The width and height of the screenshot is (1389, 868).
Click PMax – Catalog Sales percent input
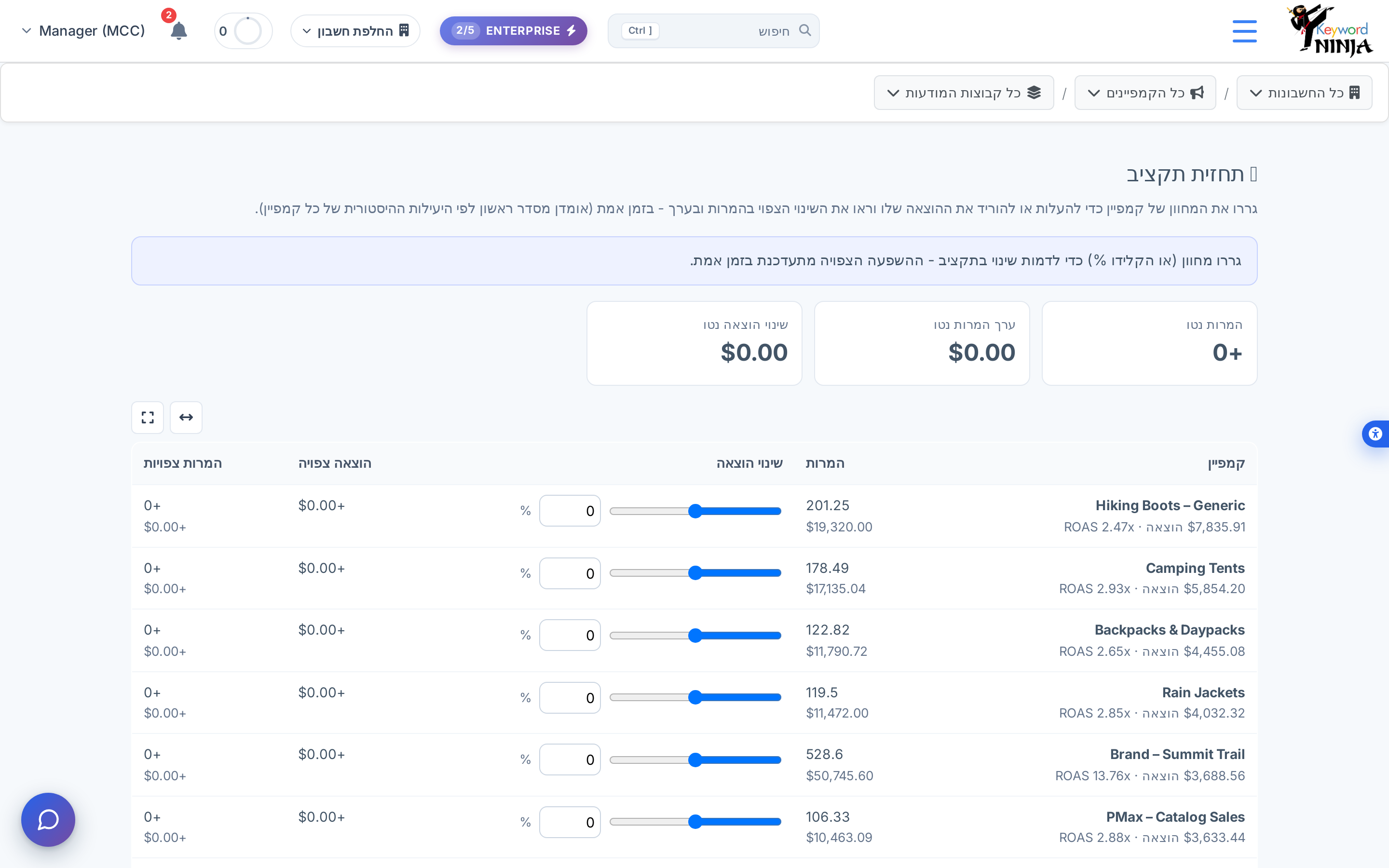(x=570, y=823)
